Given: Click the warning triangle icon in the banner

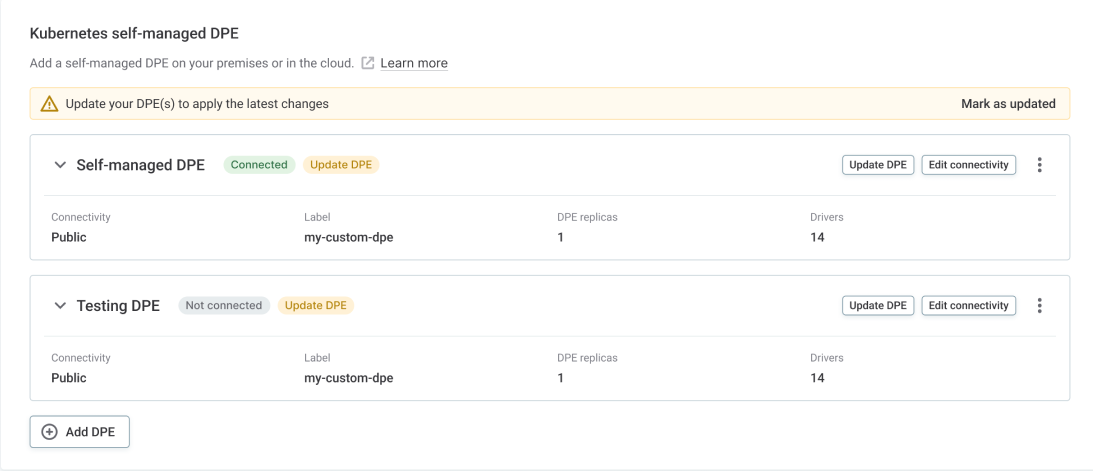Looking at the screenshot, I should (x=49, y=104).
